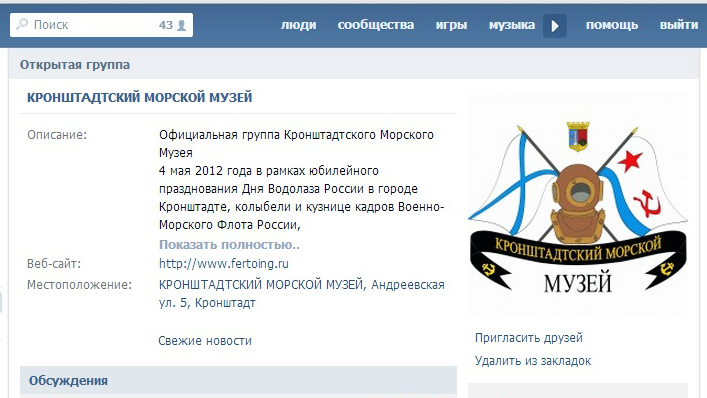707x398 pixels.
Task: Click the Пригласить друзей link
Action: click(x=528, y=338)
